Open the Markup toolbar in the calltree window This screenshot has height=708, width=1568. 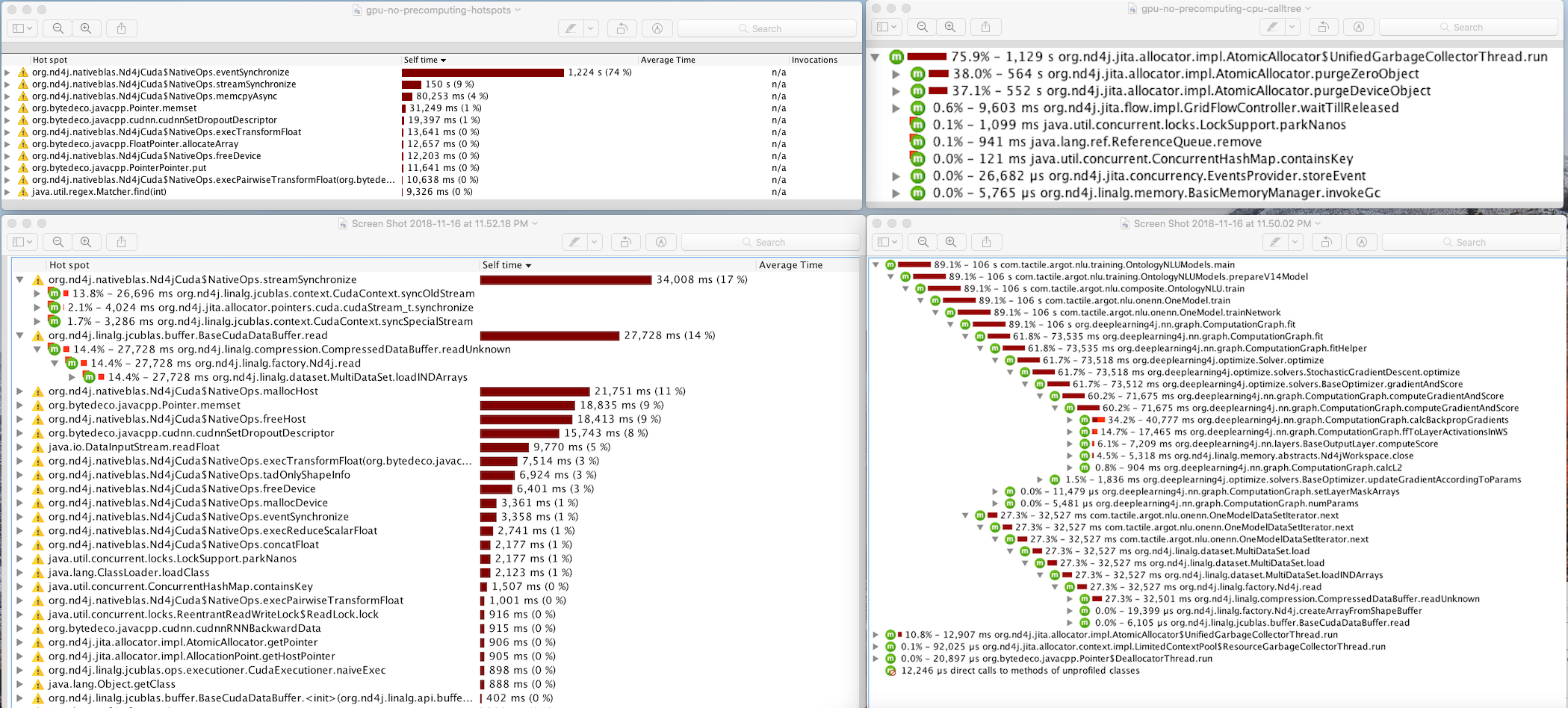1359,26
